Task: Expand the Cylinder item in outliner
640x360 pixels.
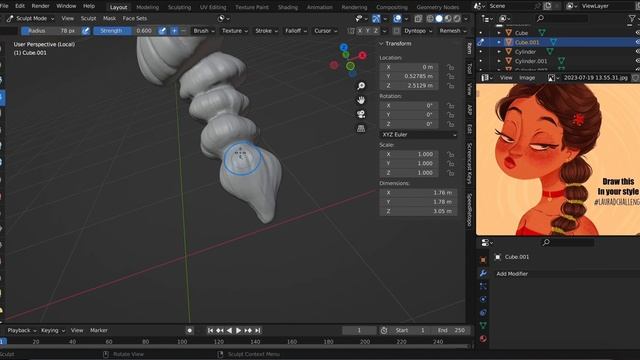Action: pos(499,52)
